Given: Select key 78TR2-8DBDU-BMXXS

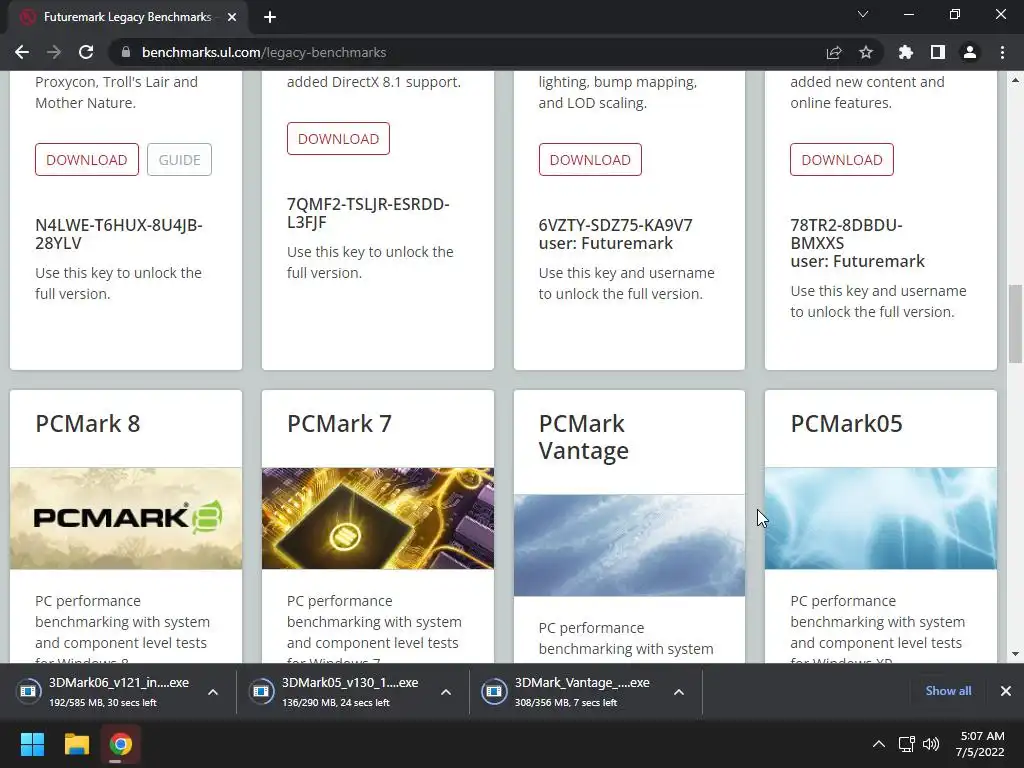Looking at the screenshot, I should click(x=846, y=234).
